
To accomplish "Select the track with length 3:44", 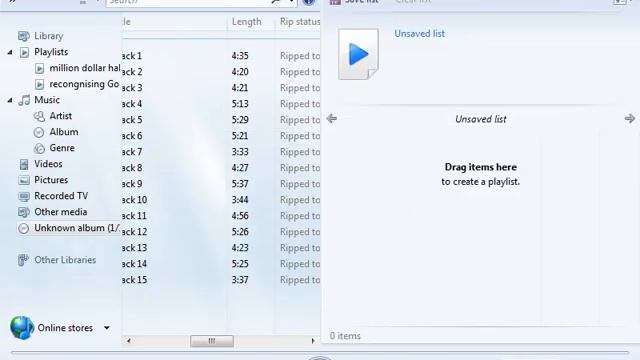I will (x=240, y=200).
